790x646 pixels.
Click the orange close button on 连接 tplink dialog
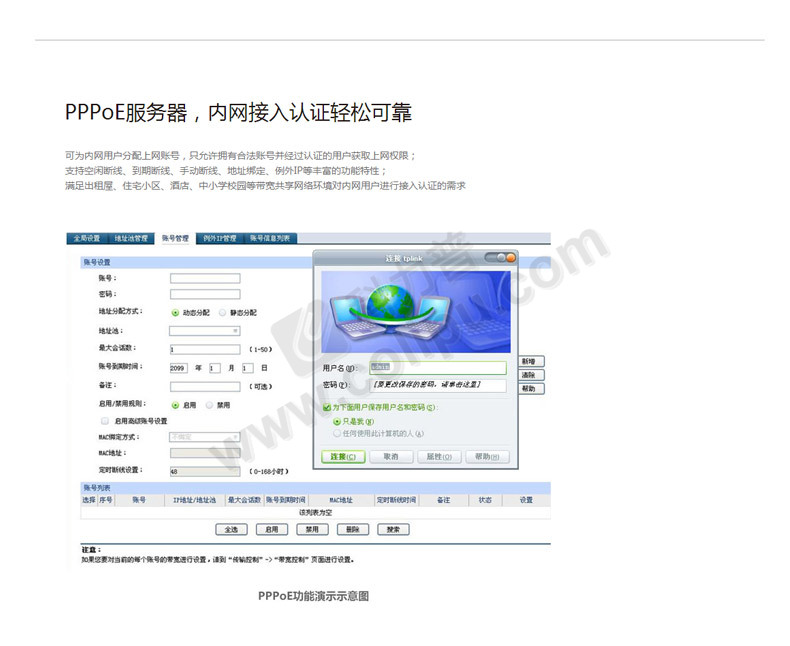[509, 258]
